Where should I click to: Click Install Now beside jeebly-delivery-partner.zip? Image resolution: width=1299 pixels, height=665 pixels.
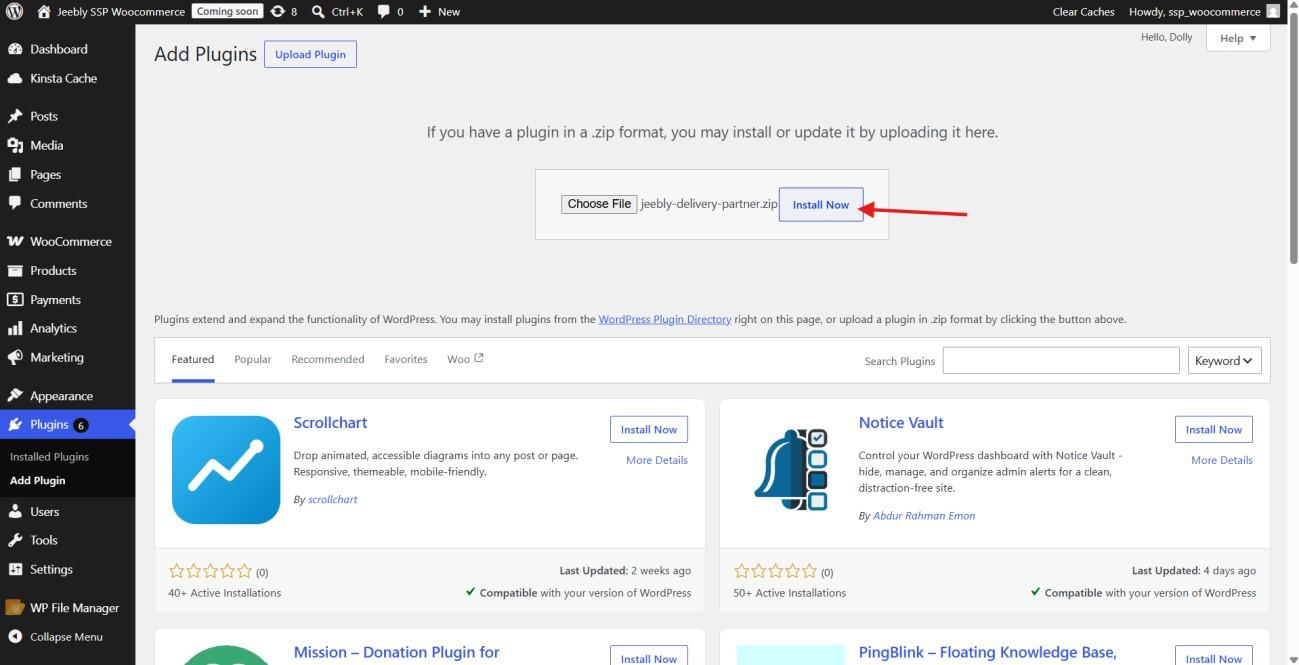[821, 204]
